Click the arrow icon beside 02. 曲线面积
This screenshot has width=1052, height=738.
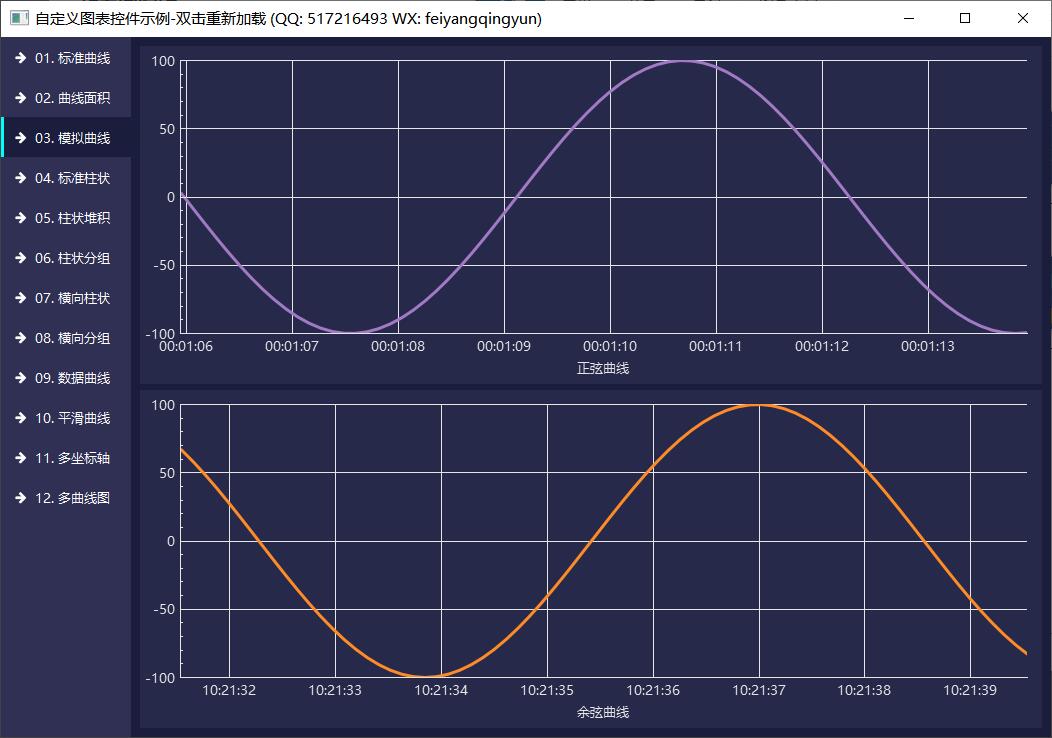[x=20, y=98]
